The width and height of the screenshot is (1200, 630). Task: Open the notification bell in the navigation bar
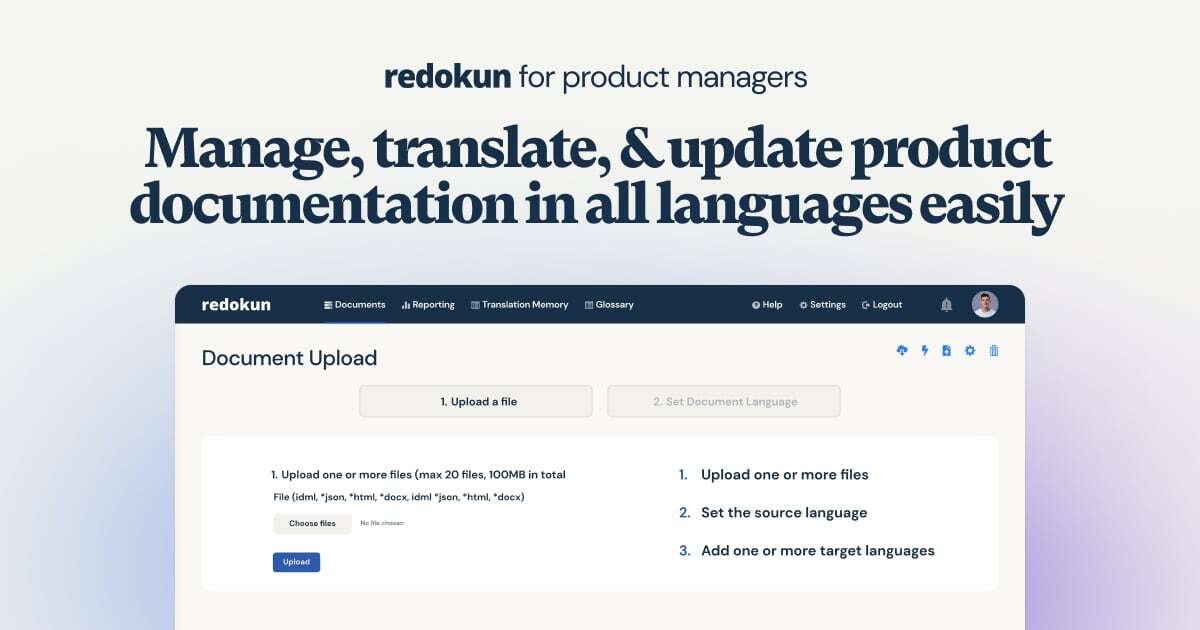pyautogui.click(x=946, y=305)
